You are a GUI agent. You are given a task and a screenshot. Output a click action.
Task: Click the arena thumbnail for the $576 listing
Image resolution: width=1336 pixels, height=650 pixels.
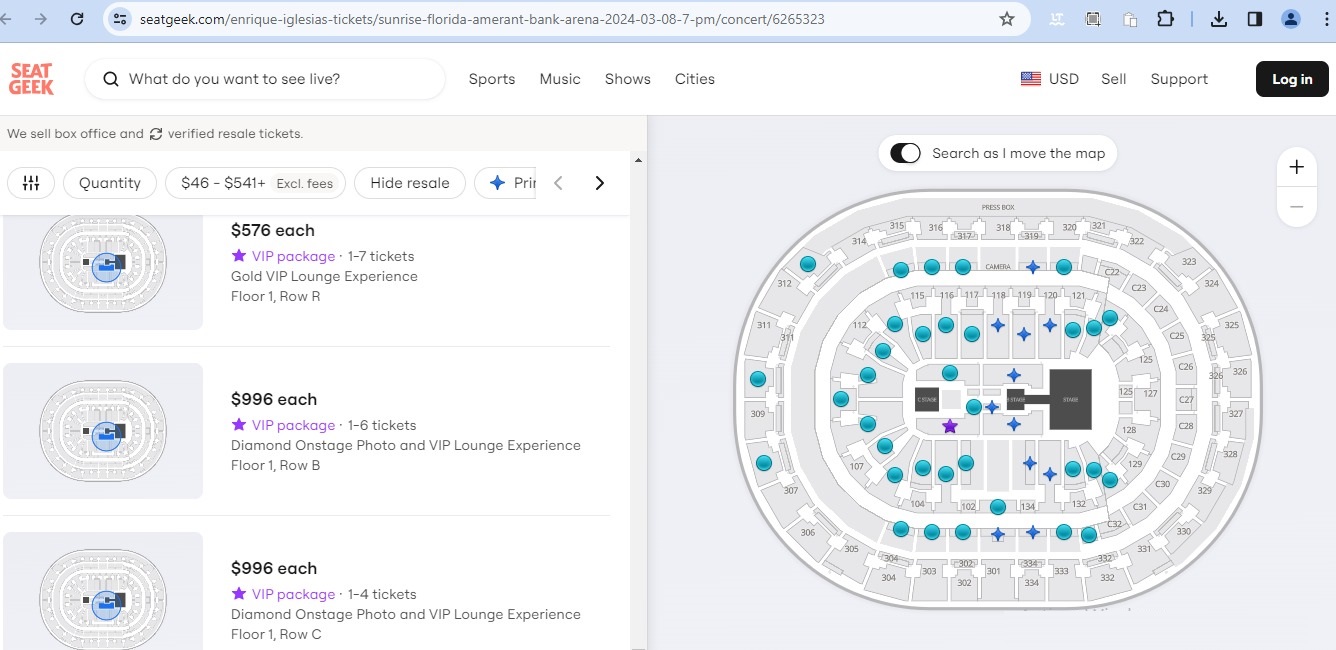pyautogui.click(x=103, y=262)
